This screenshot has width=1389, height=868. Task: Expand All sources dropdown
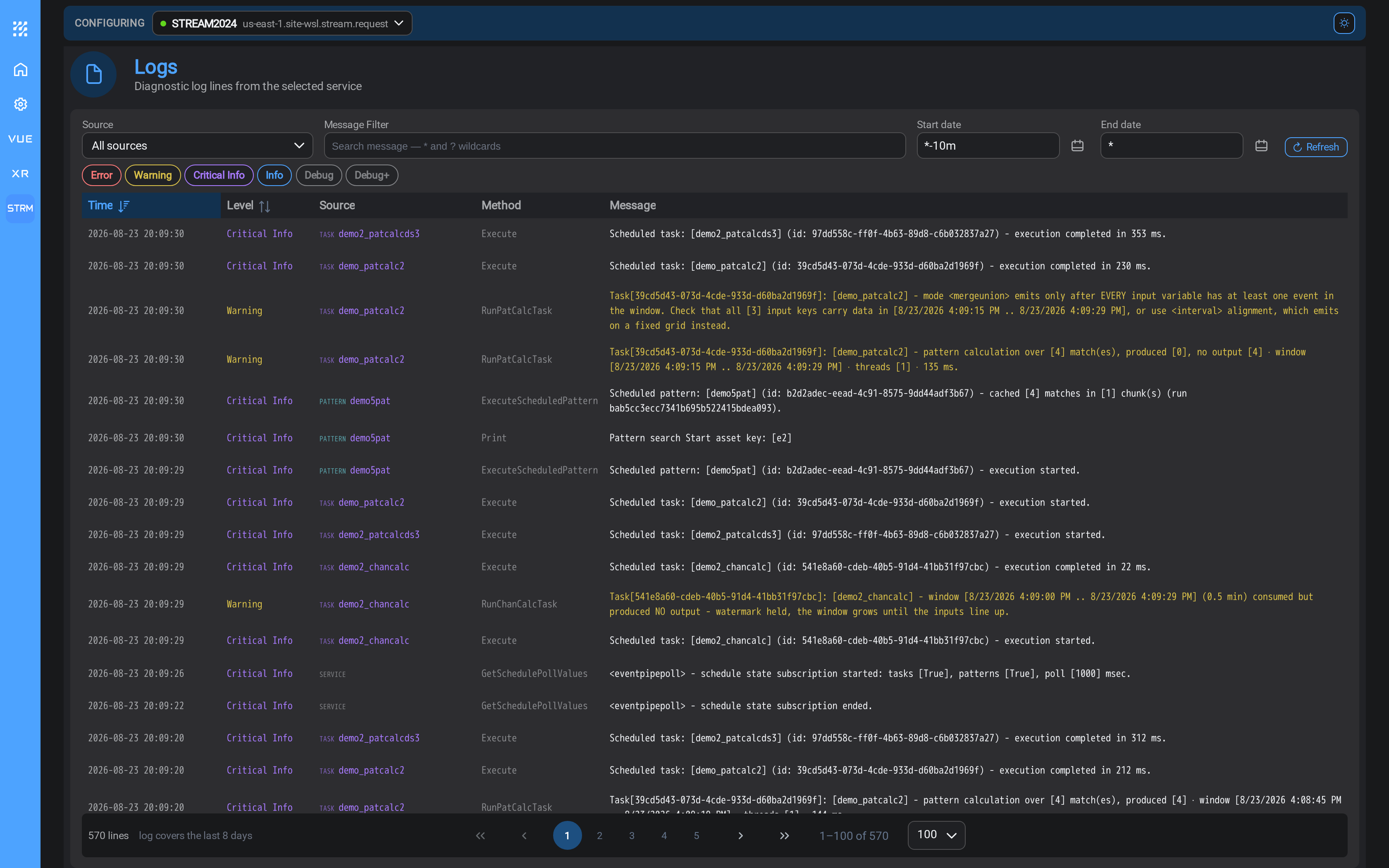click(198, 146)
